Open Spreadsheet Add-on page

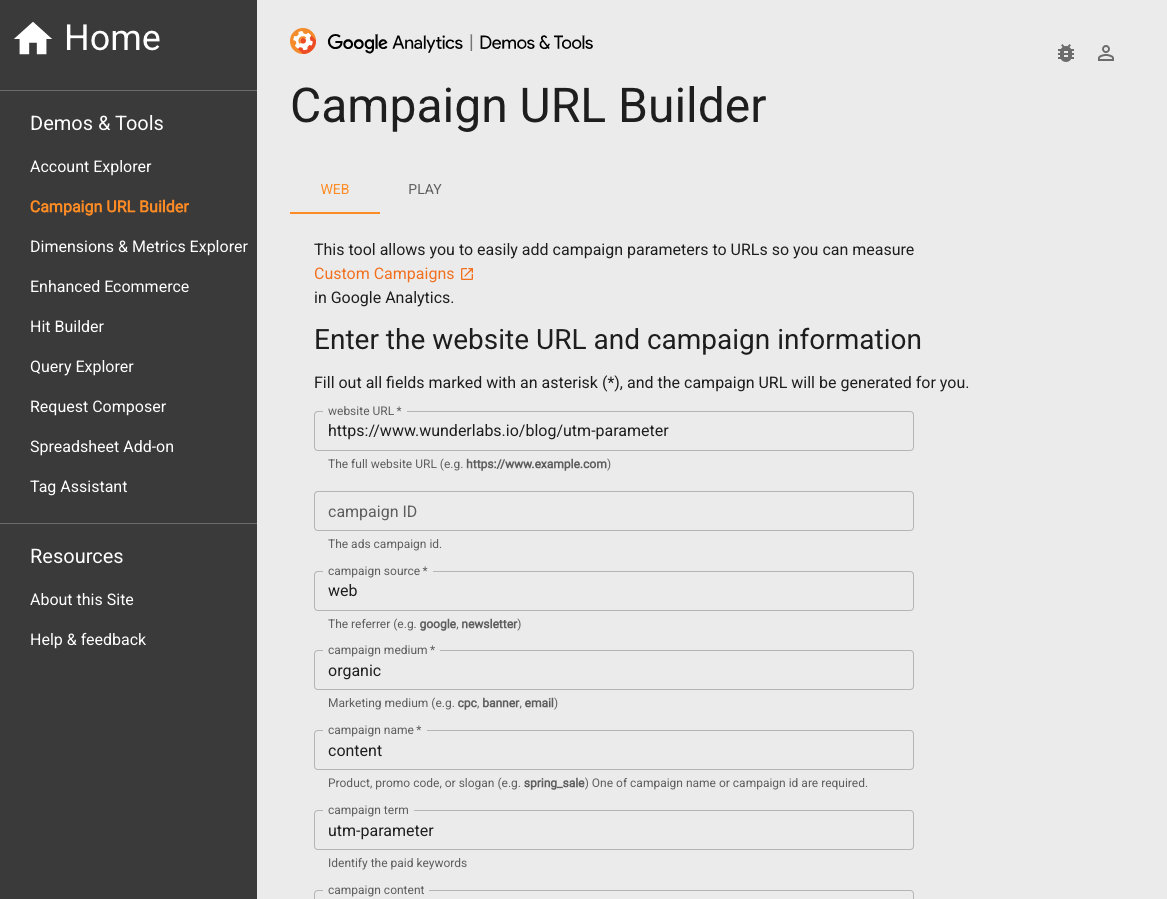point(102,447)
